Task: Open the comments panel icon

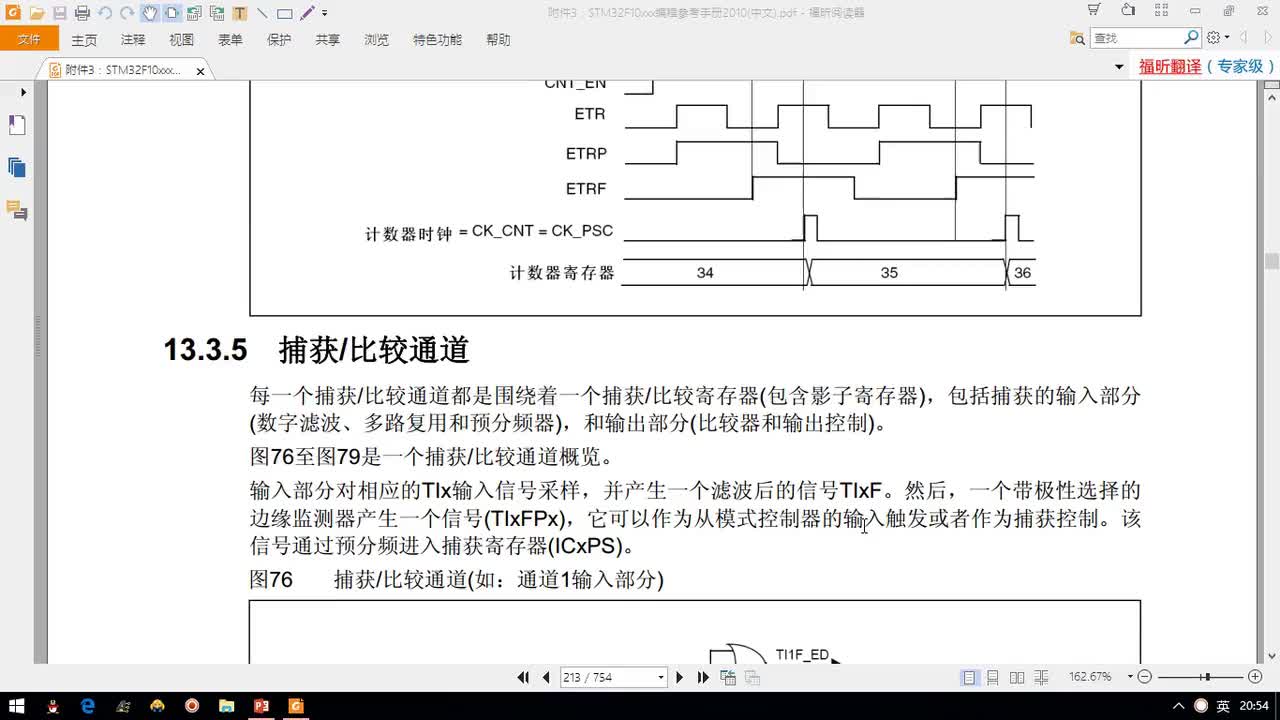Action: (17, 210)
